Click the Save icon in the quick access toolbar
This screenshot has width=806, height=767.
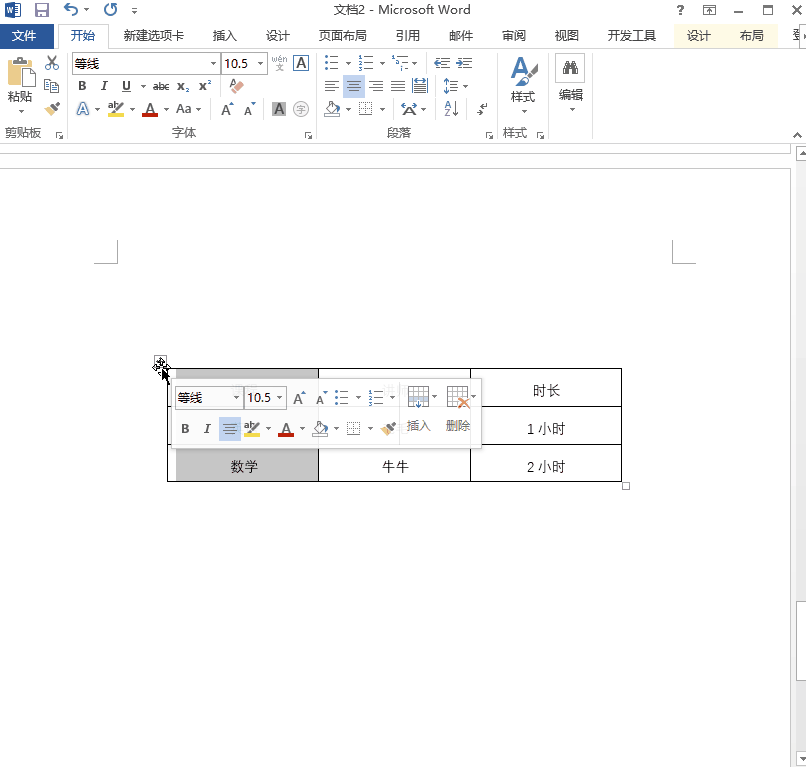click(x=42, y=10)
